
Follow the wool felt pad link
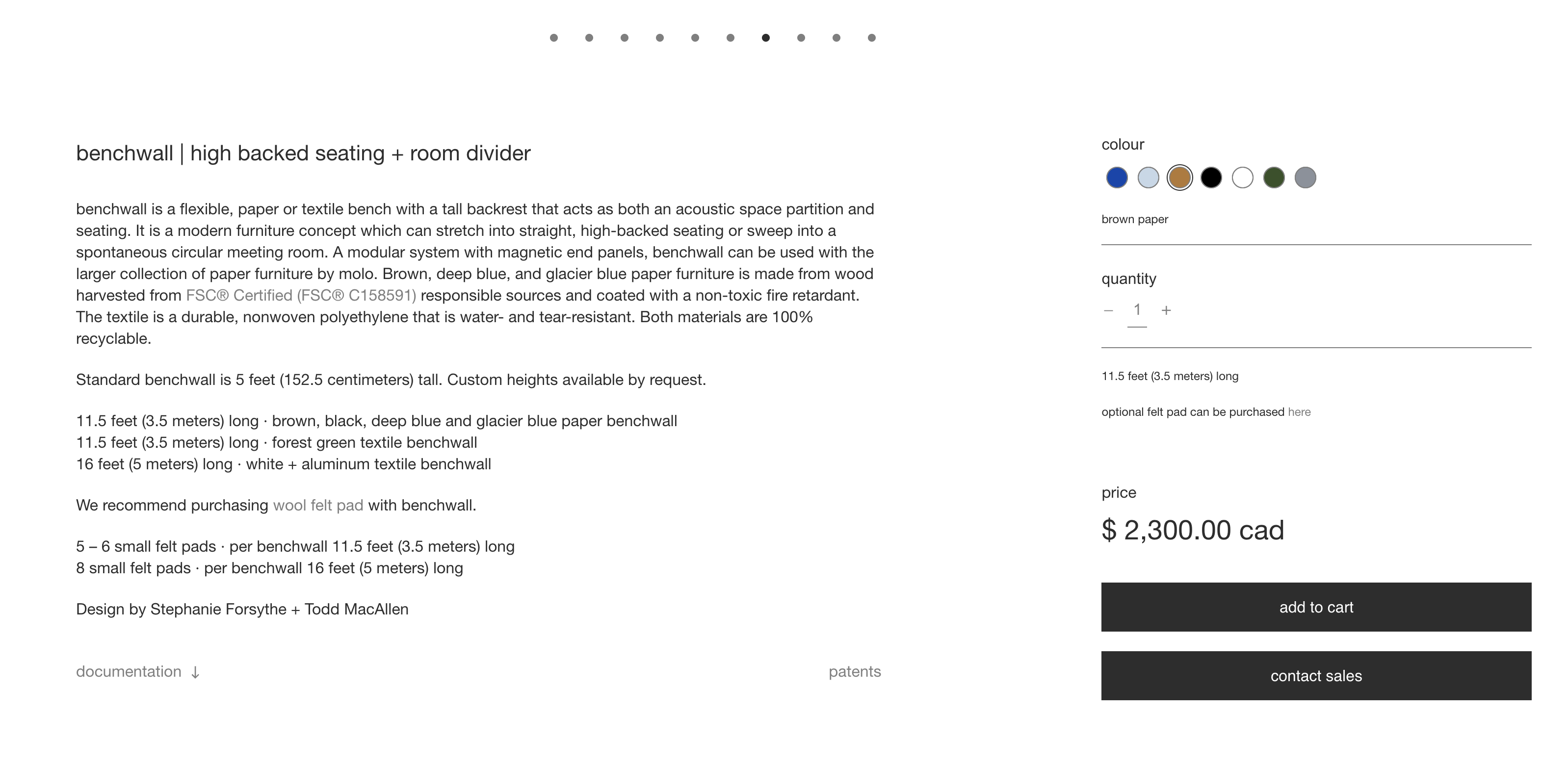(x=318, y=506)
